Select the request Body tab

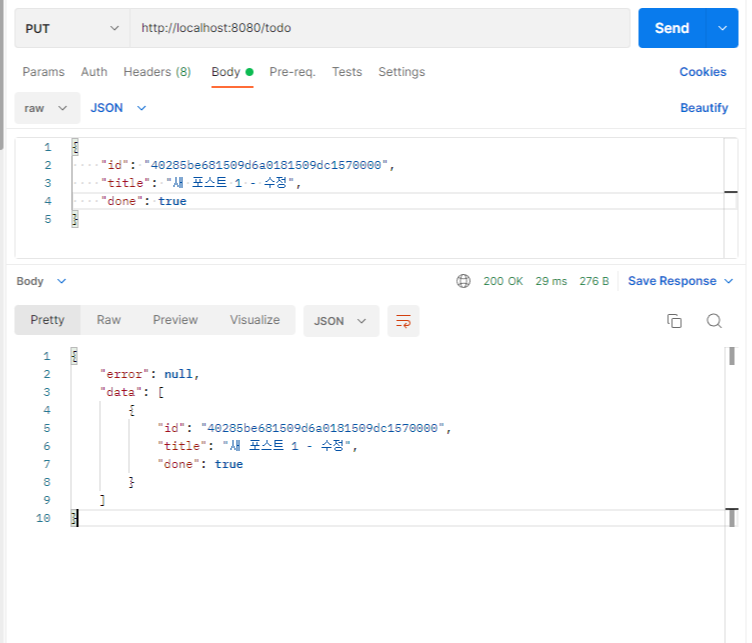point(232,72)
